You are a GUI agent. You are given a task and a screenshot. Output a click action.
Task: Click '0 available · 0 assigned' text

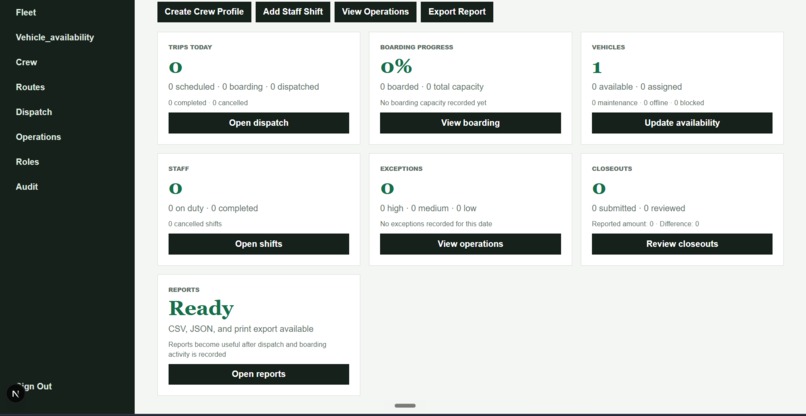click(637, 87)
